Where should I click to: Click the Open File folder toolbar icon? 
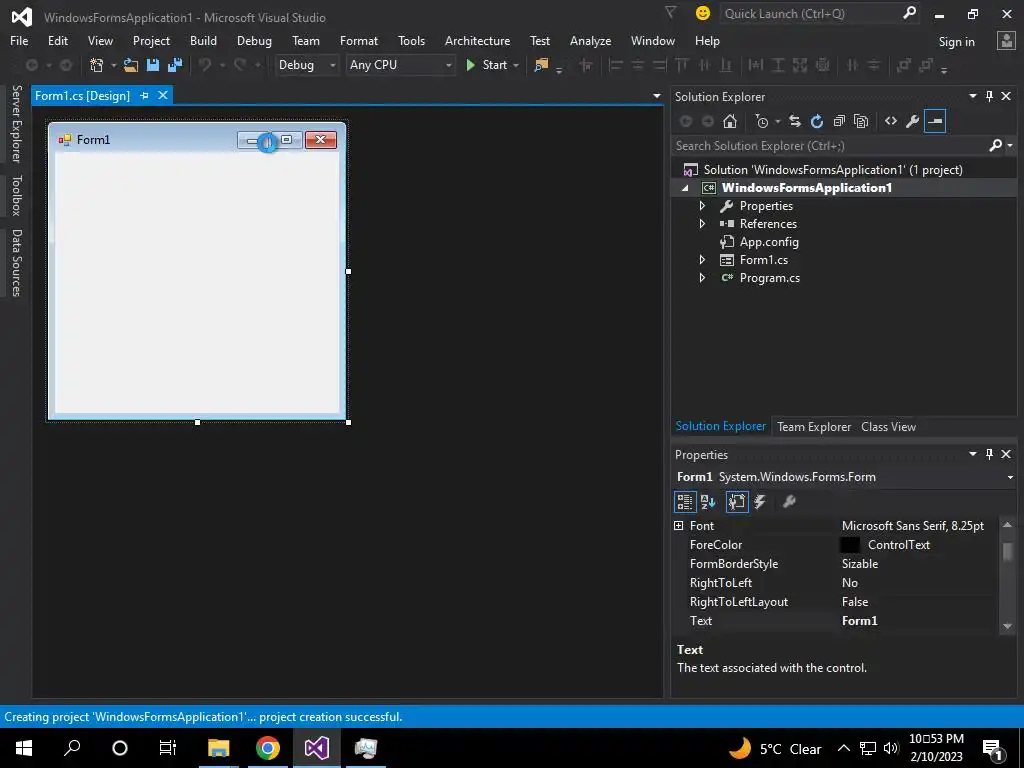coord(131,65)
